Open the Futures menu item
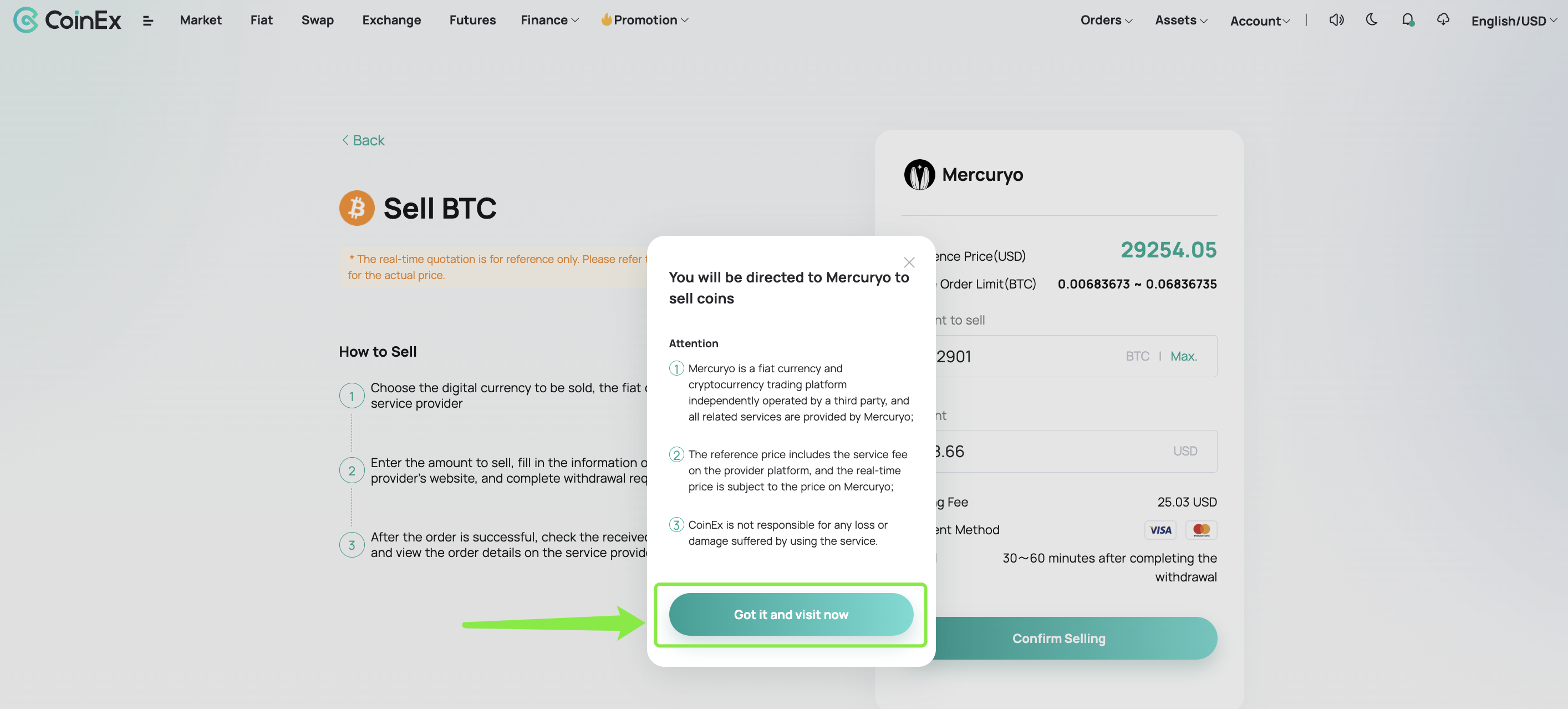Screen dimensions: 1568x709 pos(472,20)
